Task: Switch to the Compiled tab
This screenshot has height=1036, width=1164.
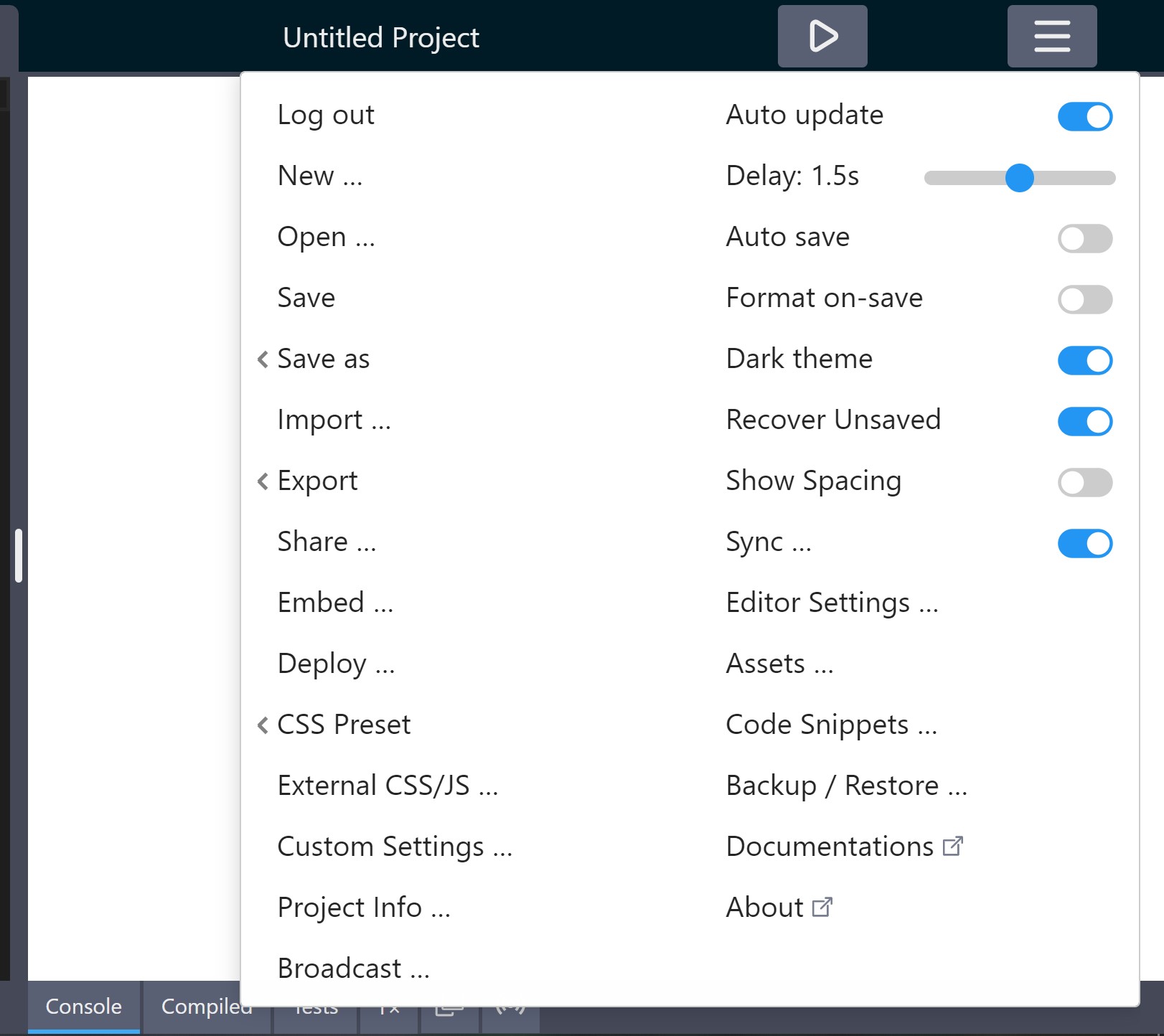Action: click(x=206, y=1007)
